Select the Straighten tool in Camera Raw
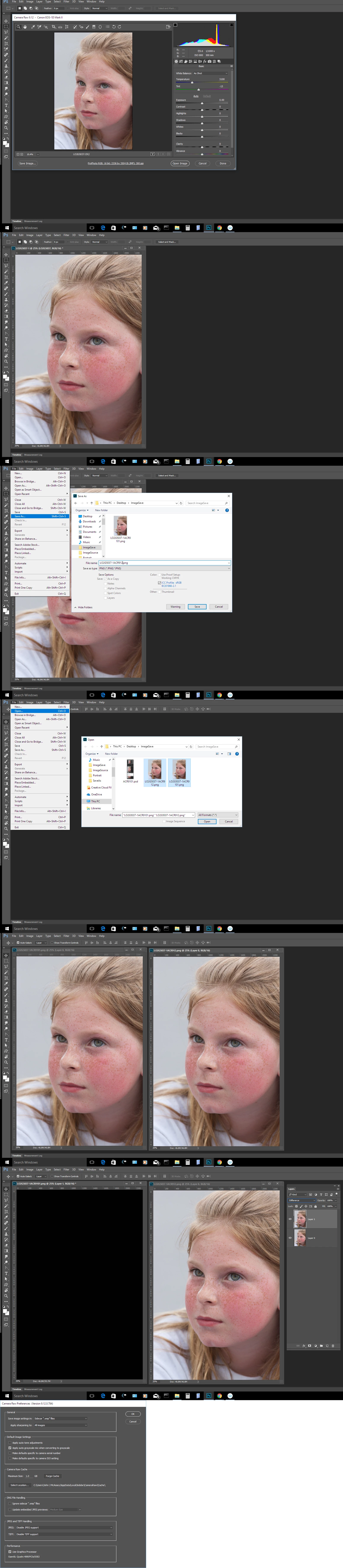The height and width of the screenshot is (1568, 343). (60, 27)
